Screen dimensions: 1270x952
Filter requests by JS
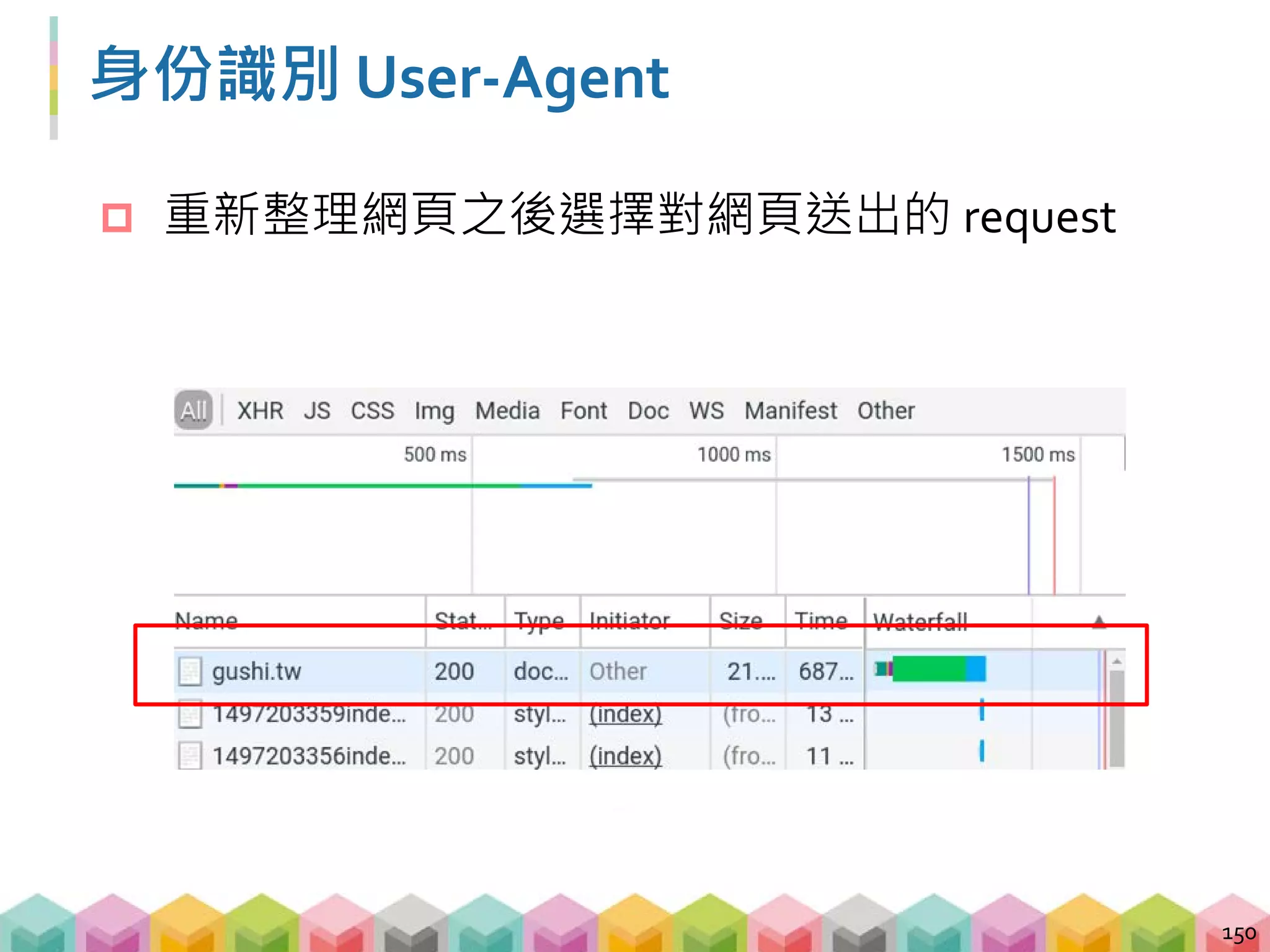point(317,410)
